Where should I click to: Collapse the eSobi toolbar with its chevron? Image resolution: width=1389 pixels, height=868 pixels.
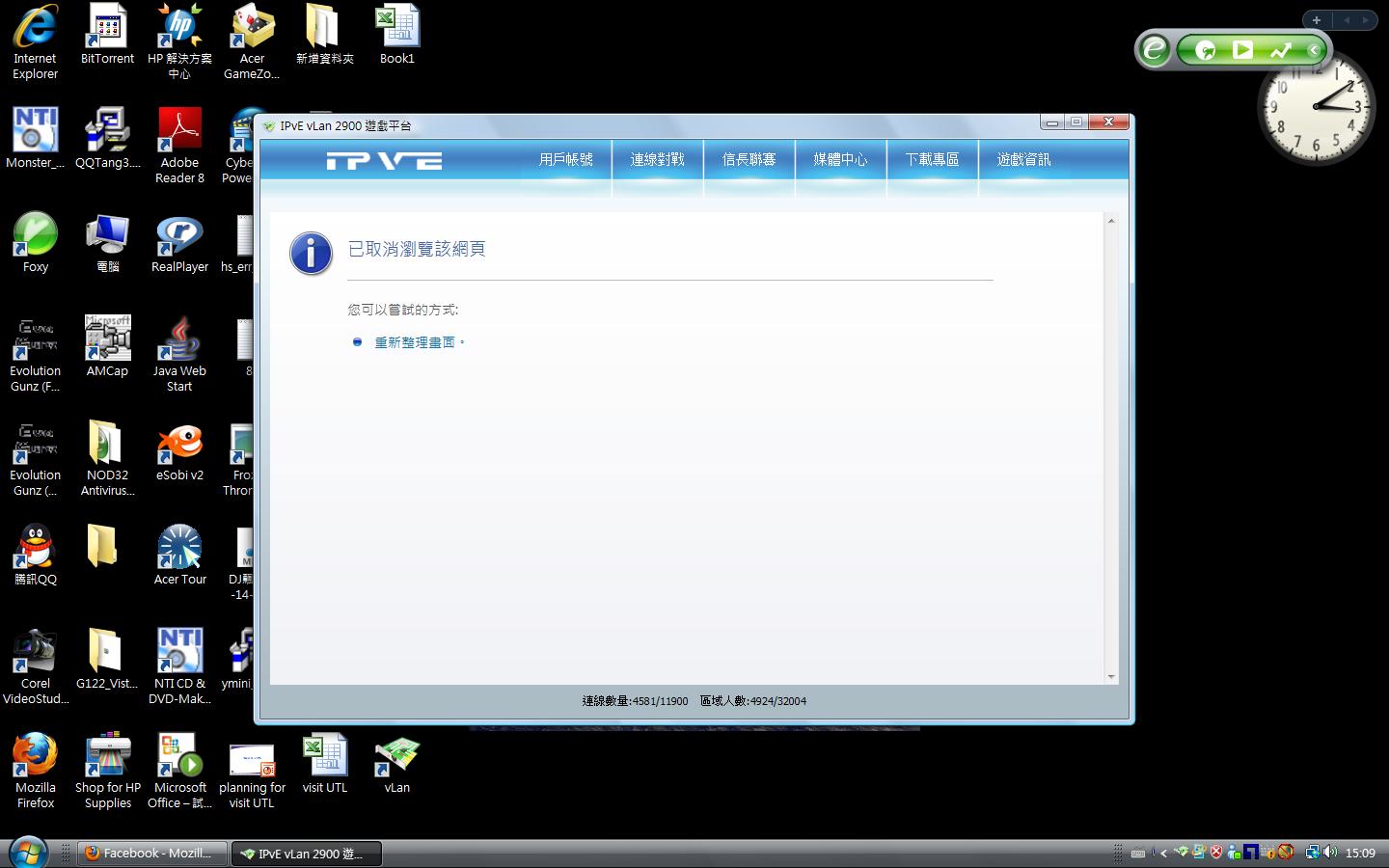[x=1313, y=50]
